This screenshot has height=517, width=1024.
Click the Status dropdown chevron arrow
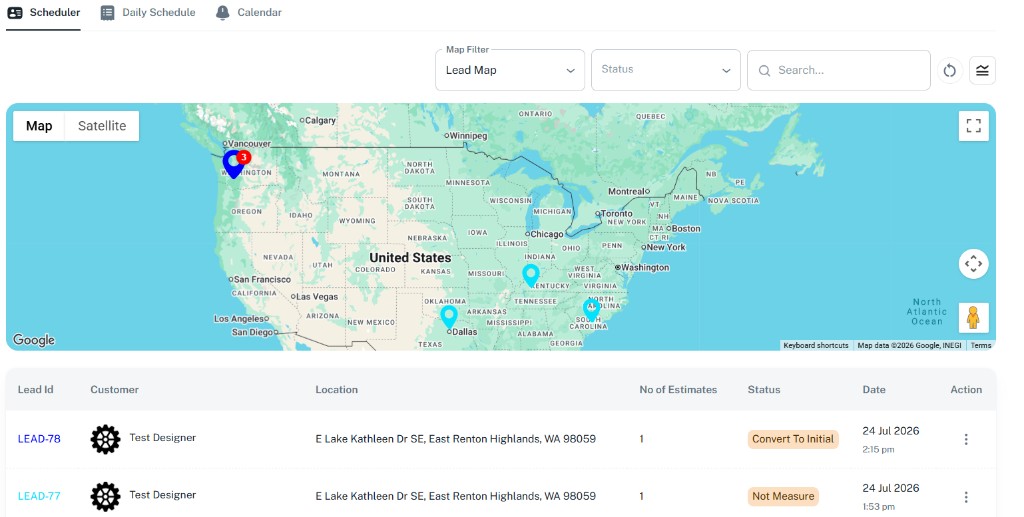pyautogui.click(x=726, y=70)
